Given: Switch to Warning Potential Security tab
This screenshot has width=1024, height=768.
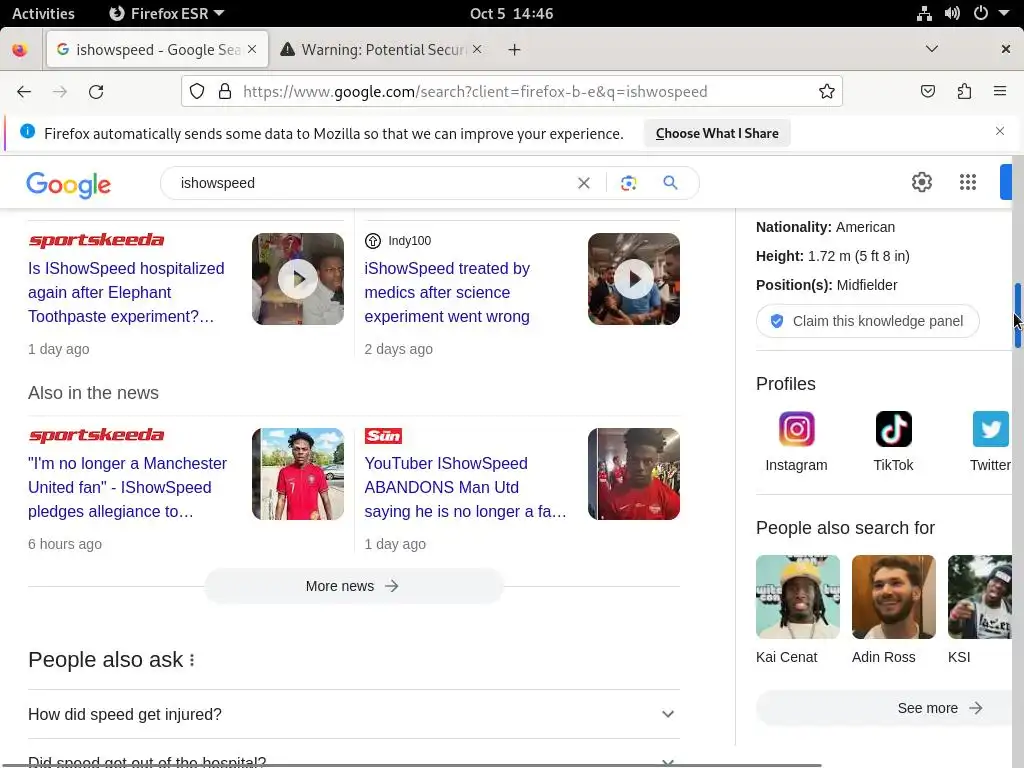Looking at the screenshot, I should tap(381, 50).
